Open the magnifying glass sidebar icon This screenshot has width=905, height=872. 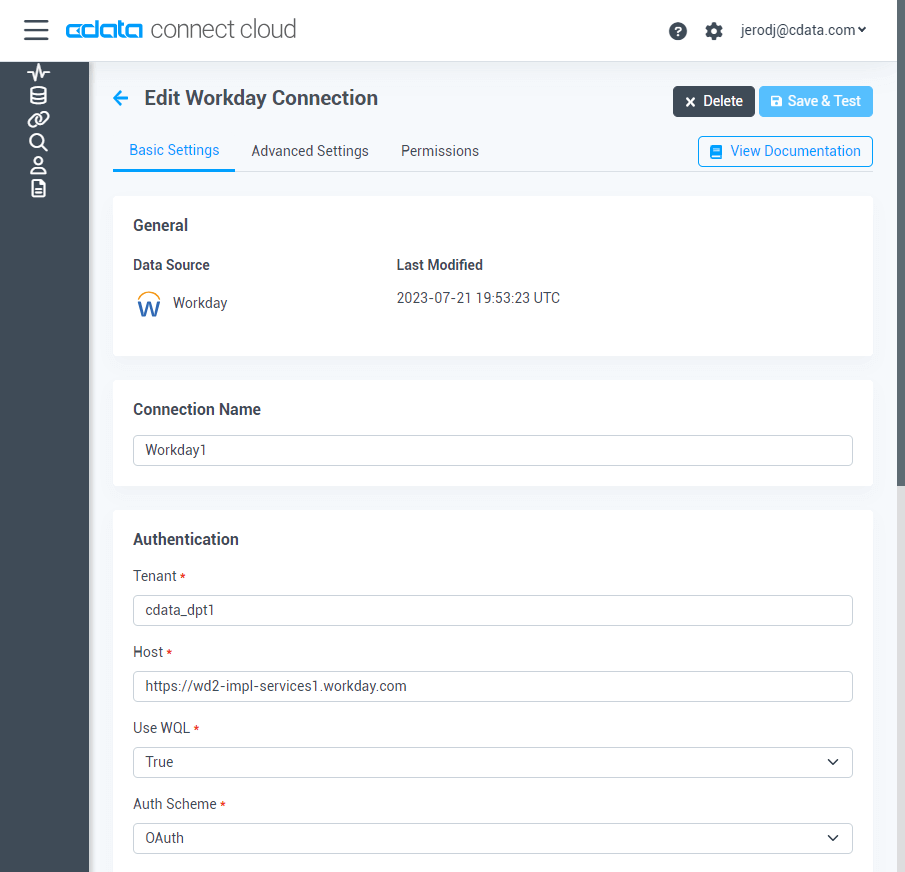(x=38, y=142)
